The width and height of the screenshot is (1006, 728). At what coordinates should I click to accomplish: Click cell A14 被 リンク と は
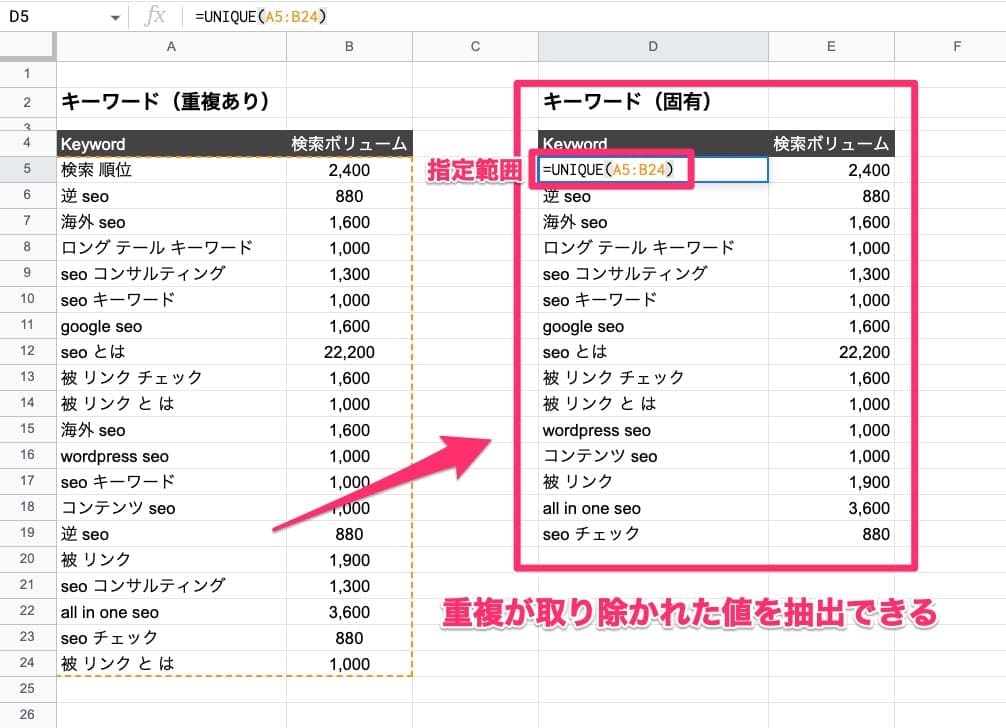click(x=171, y=403)
